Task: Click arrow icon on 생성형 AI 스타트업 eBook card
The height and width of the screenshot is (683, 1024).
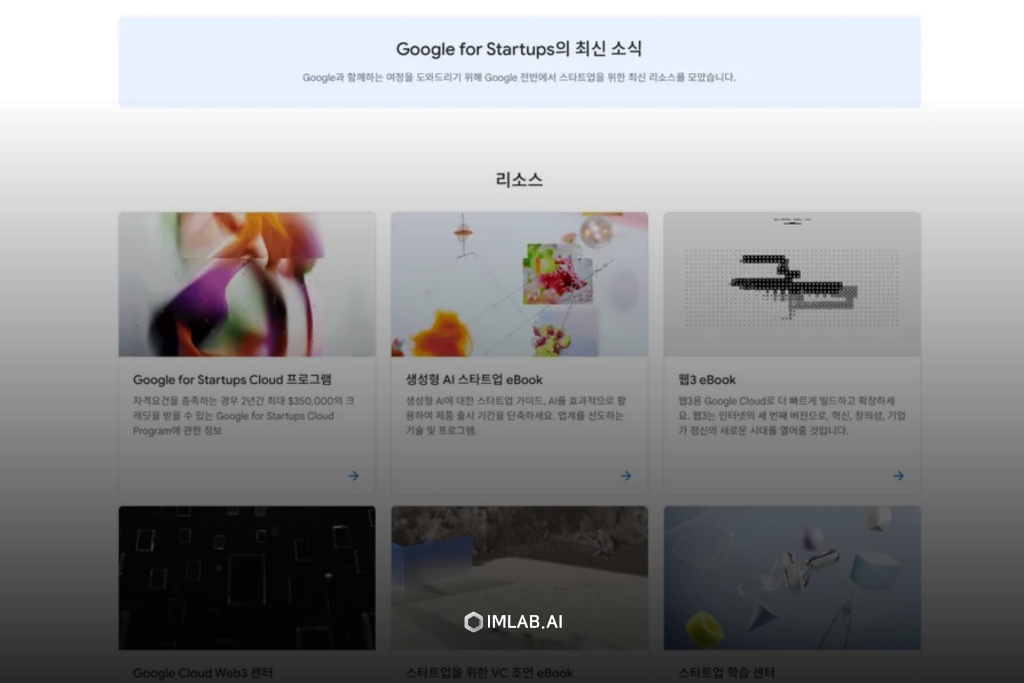Action: click(626, 476)
